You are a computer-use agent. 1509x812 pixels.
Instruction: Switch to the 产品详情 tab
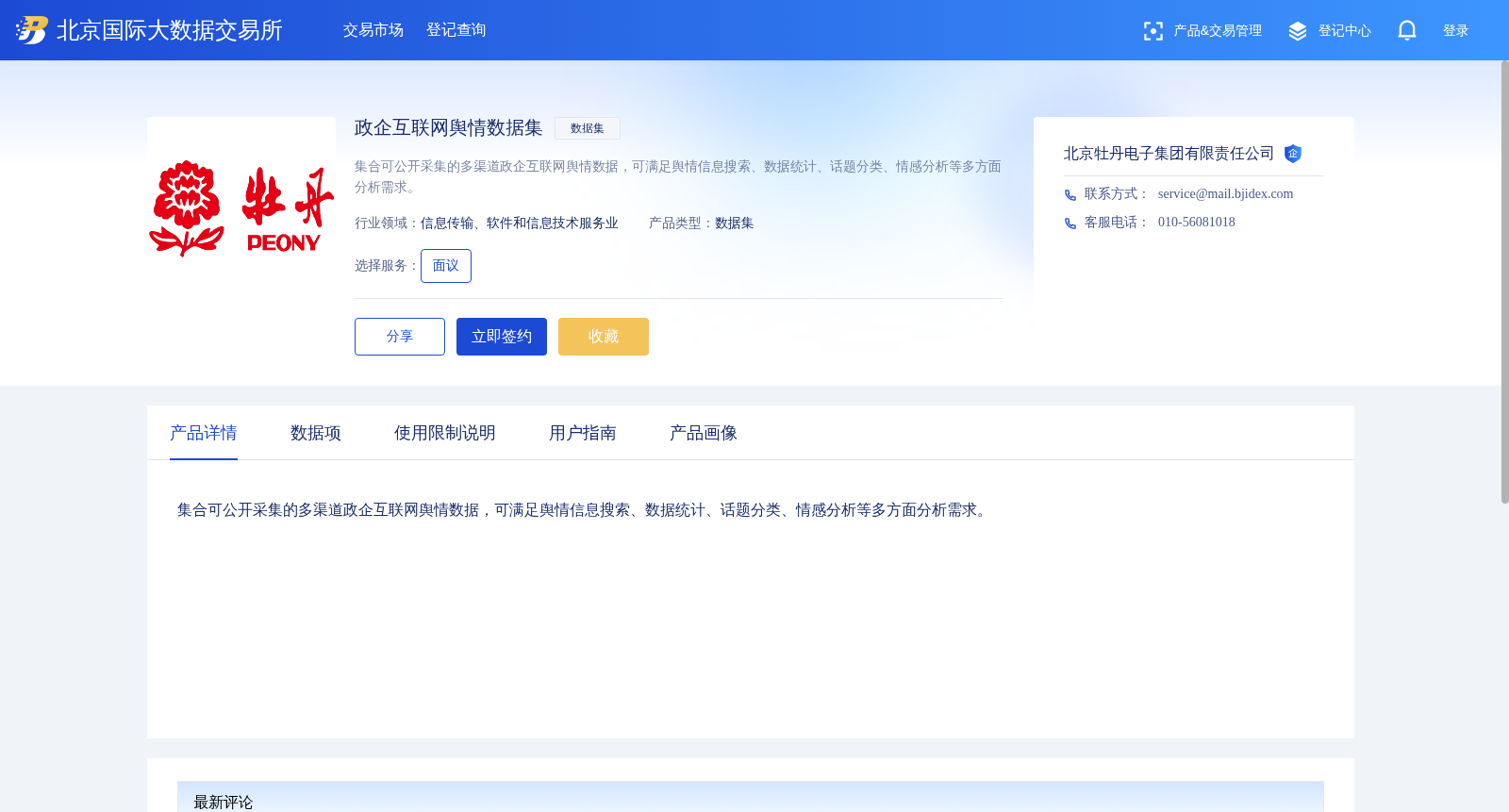pyautogui.click(x=204, y=433)
